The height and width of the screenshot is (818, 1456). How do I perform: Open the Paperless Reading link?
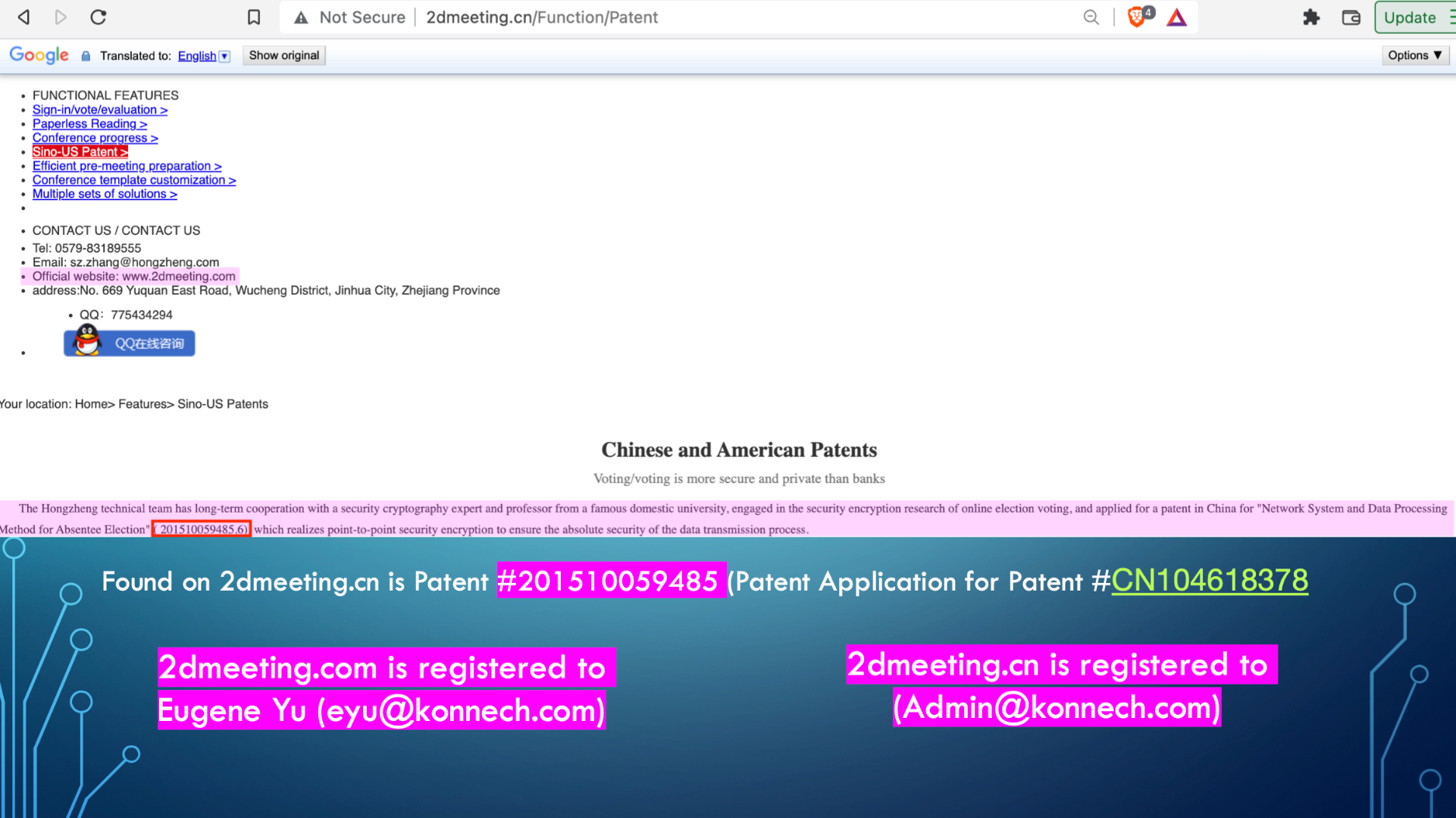coord(89,124)
